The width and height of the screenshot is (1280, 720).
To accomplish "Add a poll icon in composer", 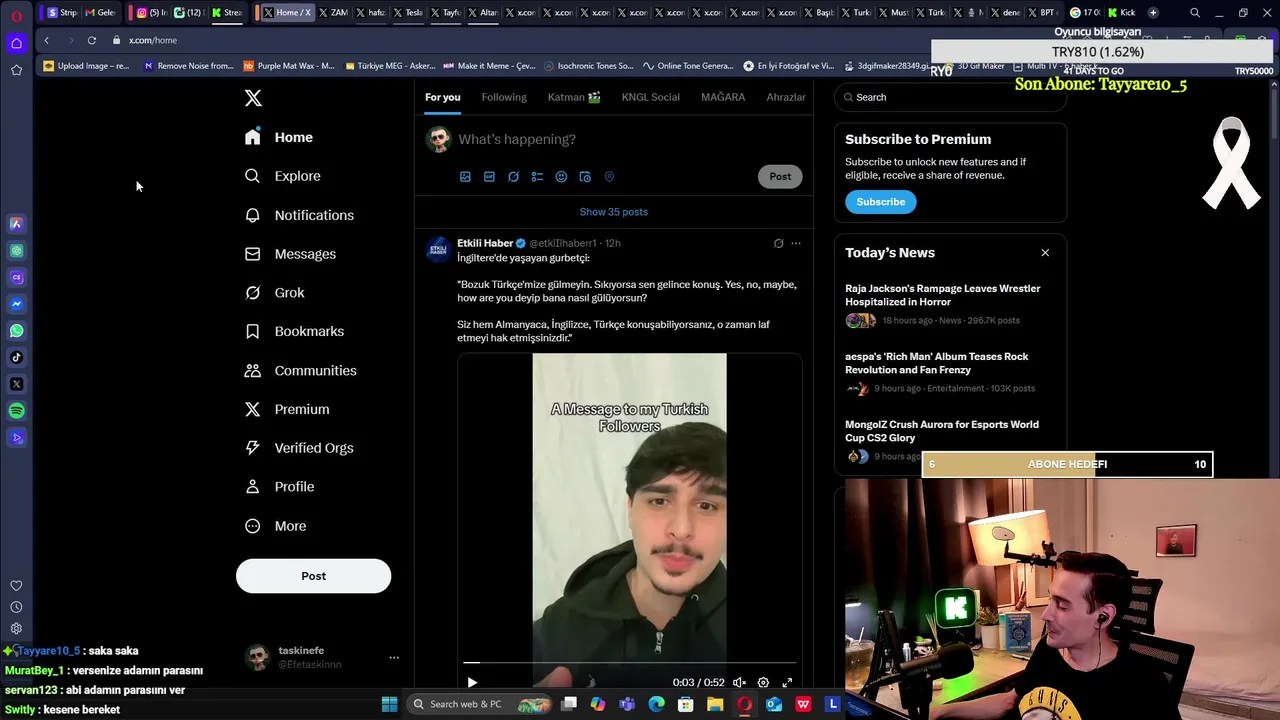I will (x=537, y=177).
